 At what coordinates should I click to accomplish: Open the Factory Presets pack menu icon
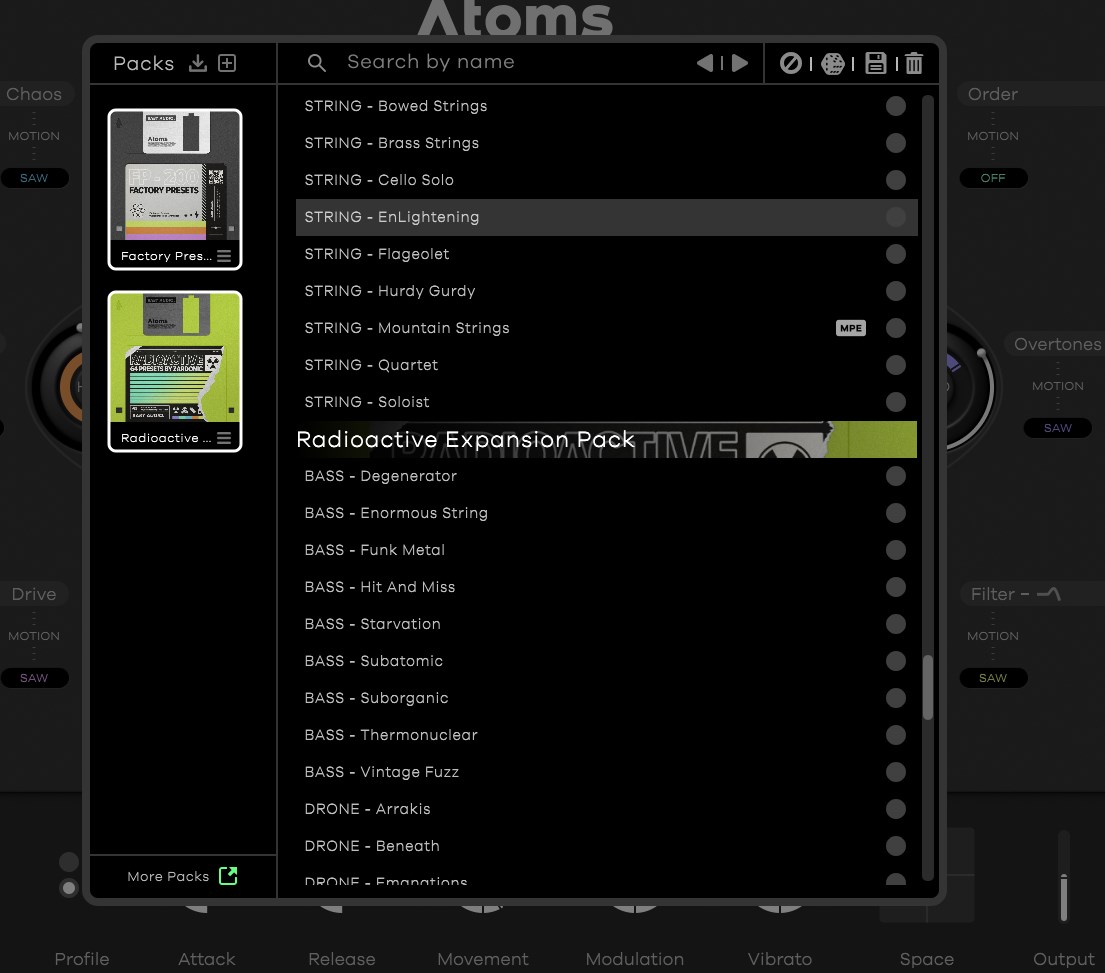(224, 256)
